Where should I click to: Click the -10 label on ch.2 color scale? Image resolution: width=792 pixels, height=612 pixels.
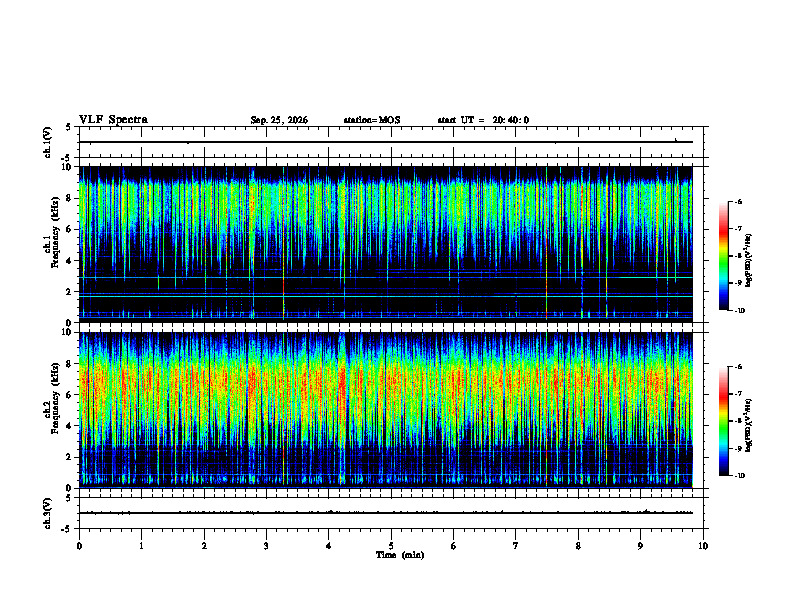[x=740, y=475]
